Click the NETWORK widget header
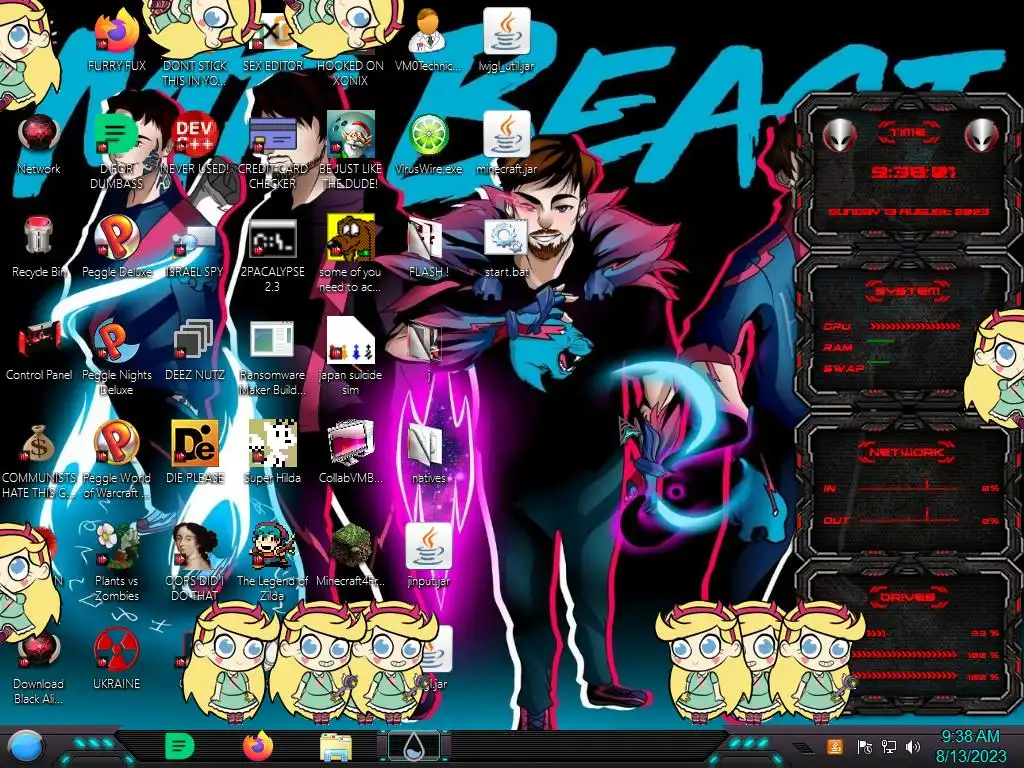Image resolution: width=1024 pixels, height=768 pixels. point(907,452)
